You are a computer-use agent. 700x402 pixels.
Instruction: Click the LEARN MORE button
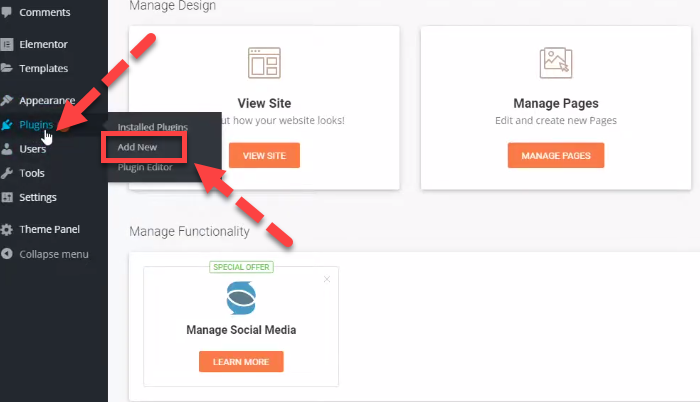coord(241,361)
